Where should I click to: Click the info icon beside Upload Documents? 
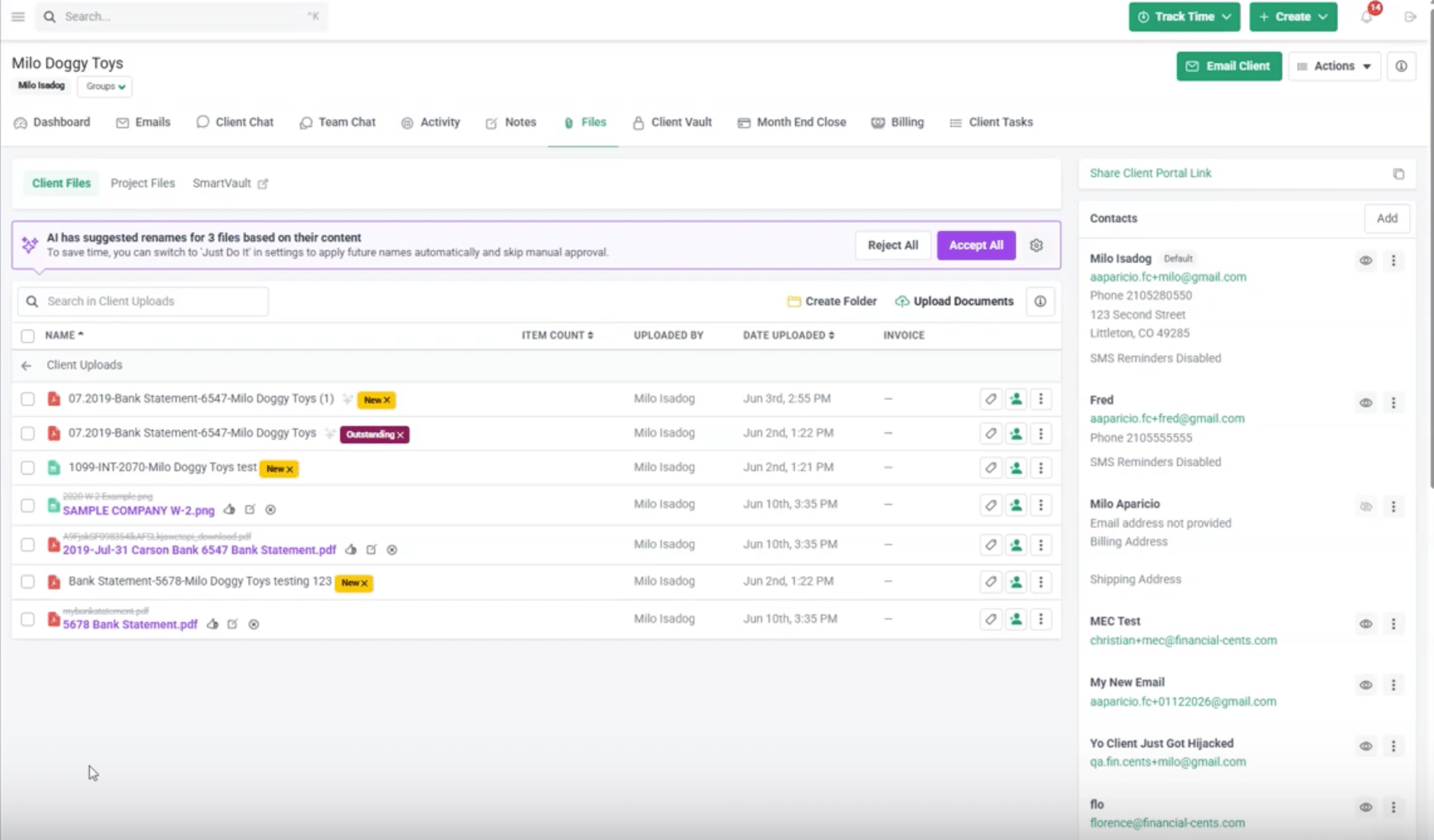tap(1040, 301)
